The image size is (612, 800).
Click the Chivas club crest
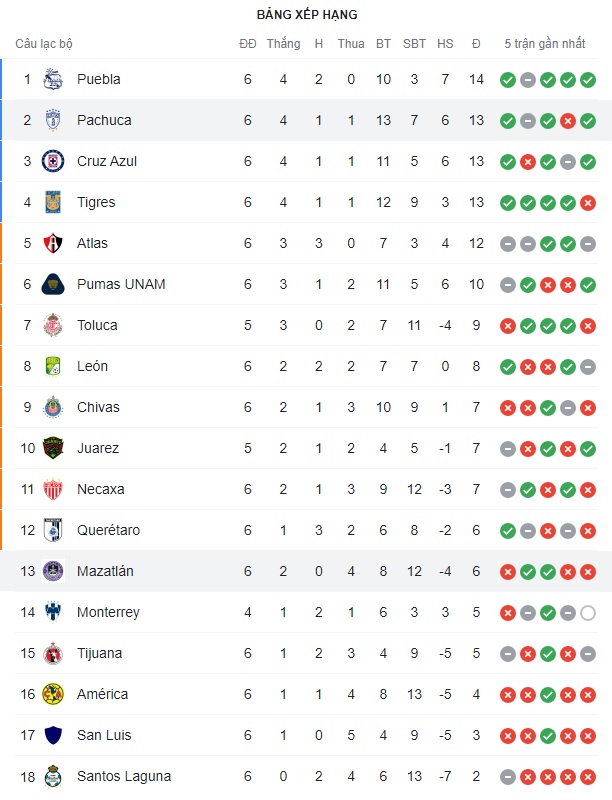tap(53, 407)
